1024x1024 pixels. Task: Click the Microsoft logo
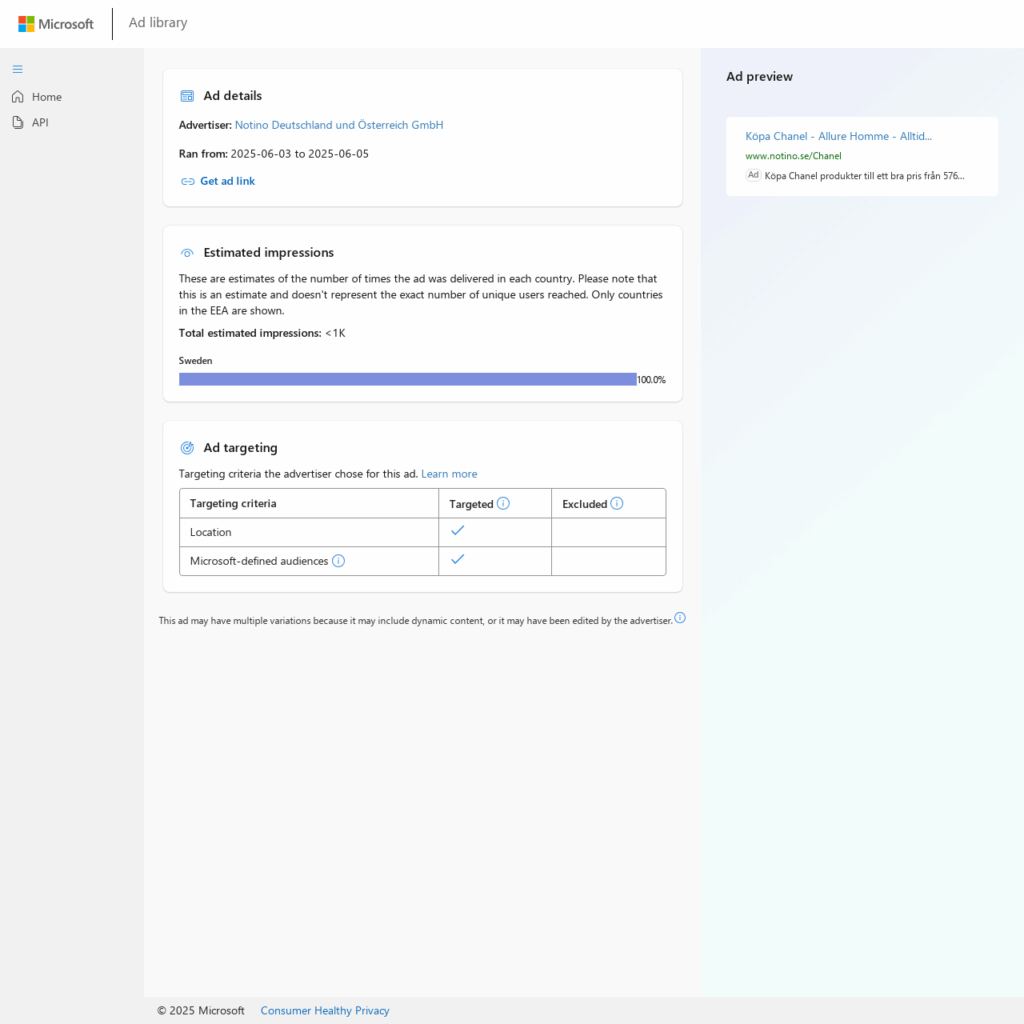pyautogui.click(x=56, y=24)
